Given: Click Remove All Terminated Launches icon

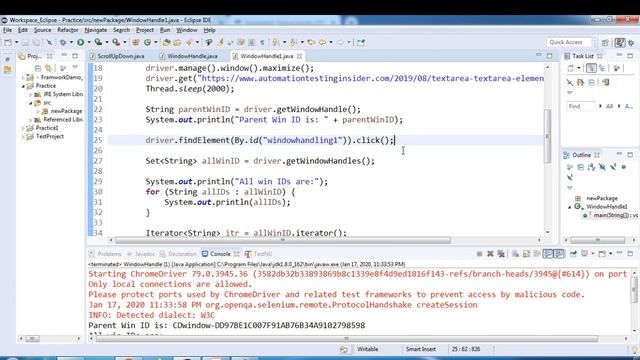Looking at the screenshot, I should pyautogui.click(x=501, y=254).
